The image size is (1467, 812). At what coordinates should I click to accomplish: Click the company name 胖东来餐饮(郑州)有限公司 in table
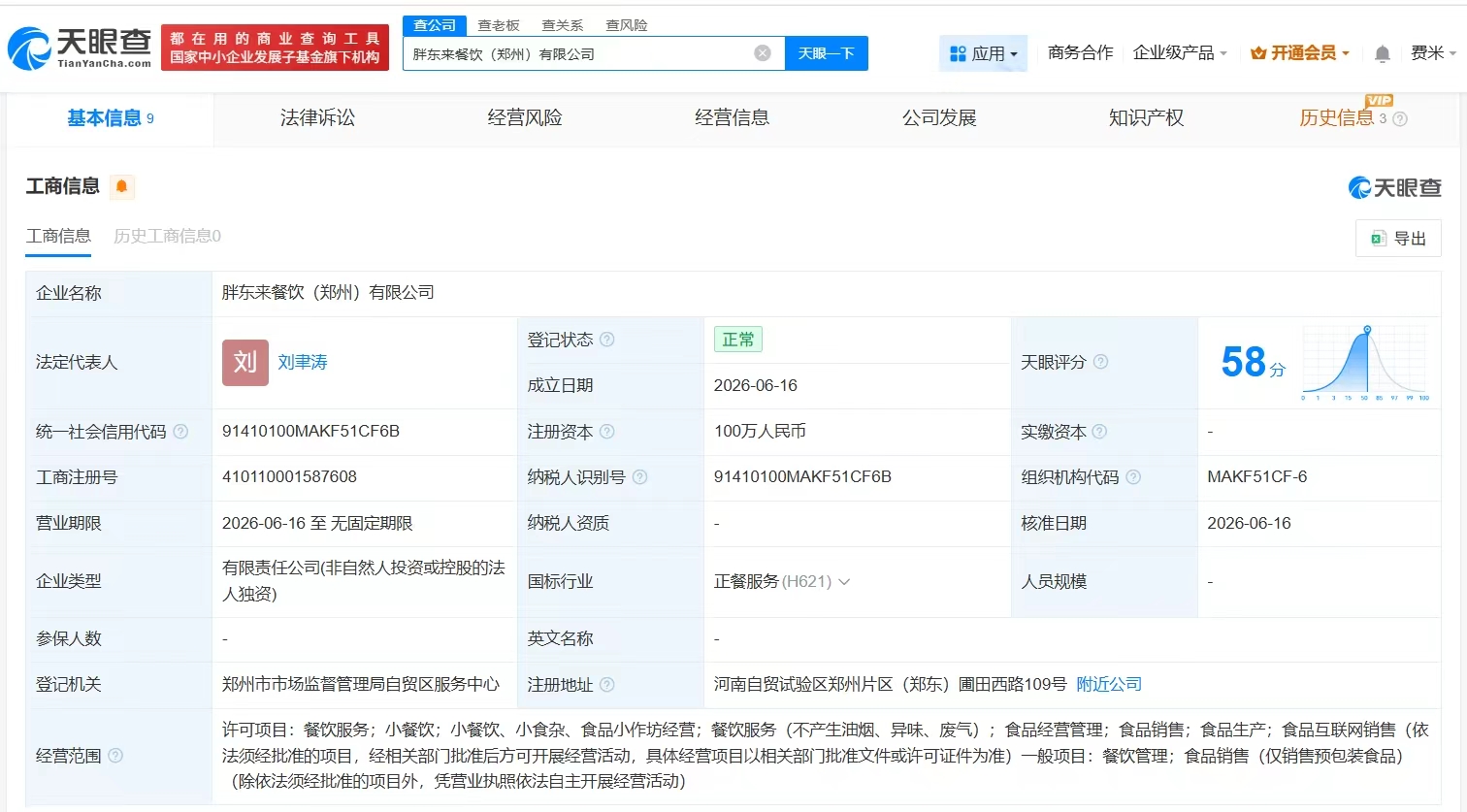(x=328, y=293)
